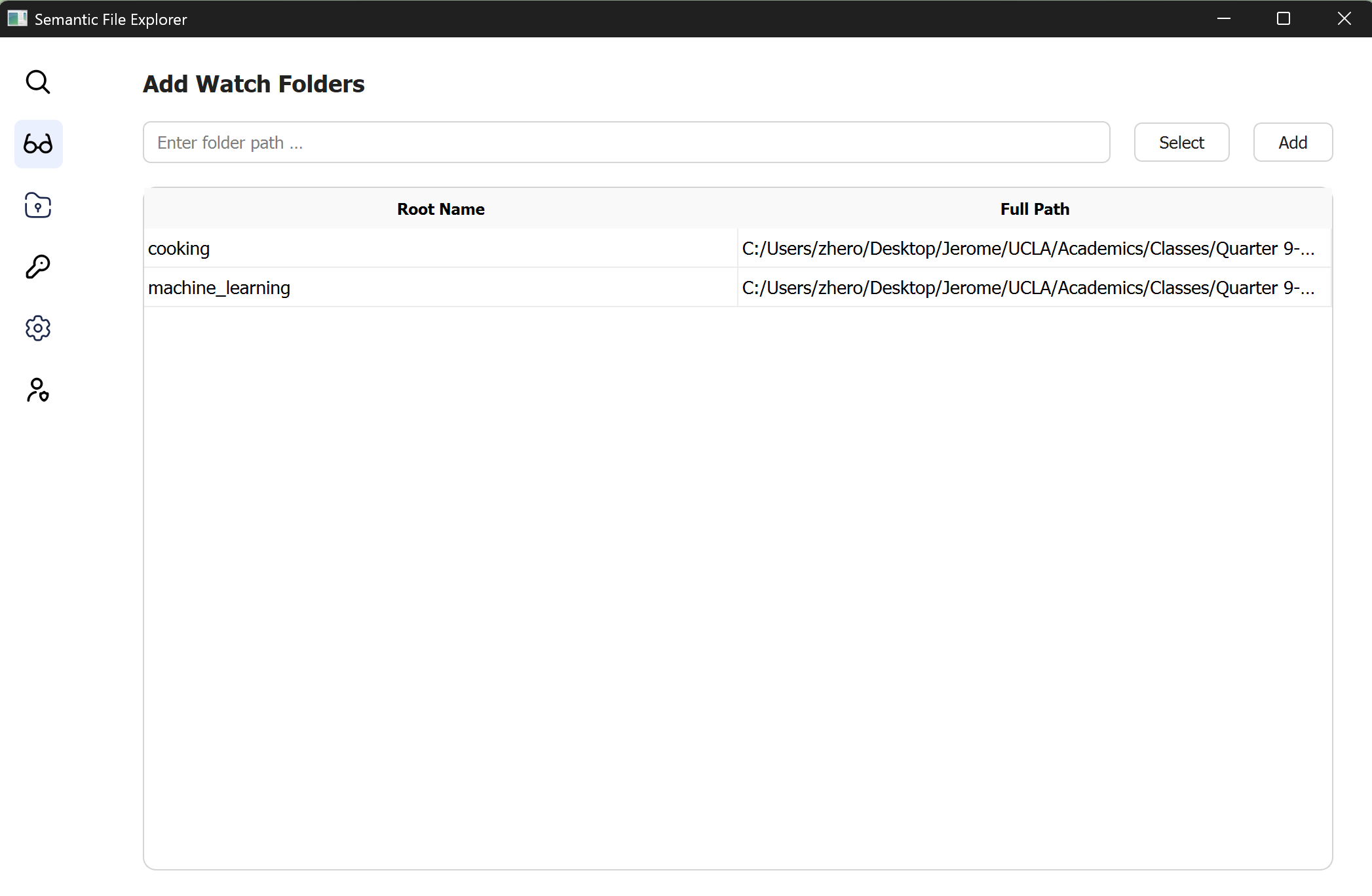Click the app icon in title bar
The height and width of the screenshot is (896, 1372).
click(17, 18)
